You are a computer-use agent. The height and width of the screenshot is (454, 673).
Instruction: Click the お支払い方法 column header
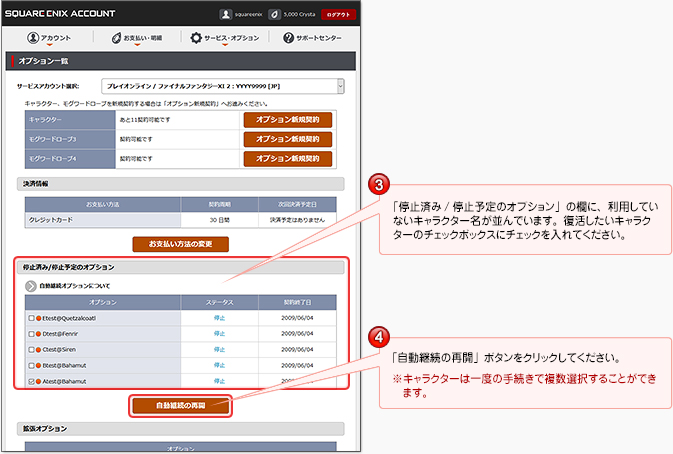click(103, 205)
